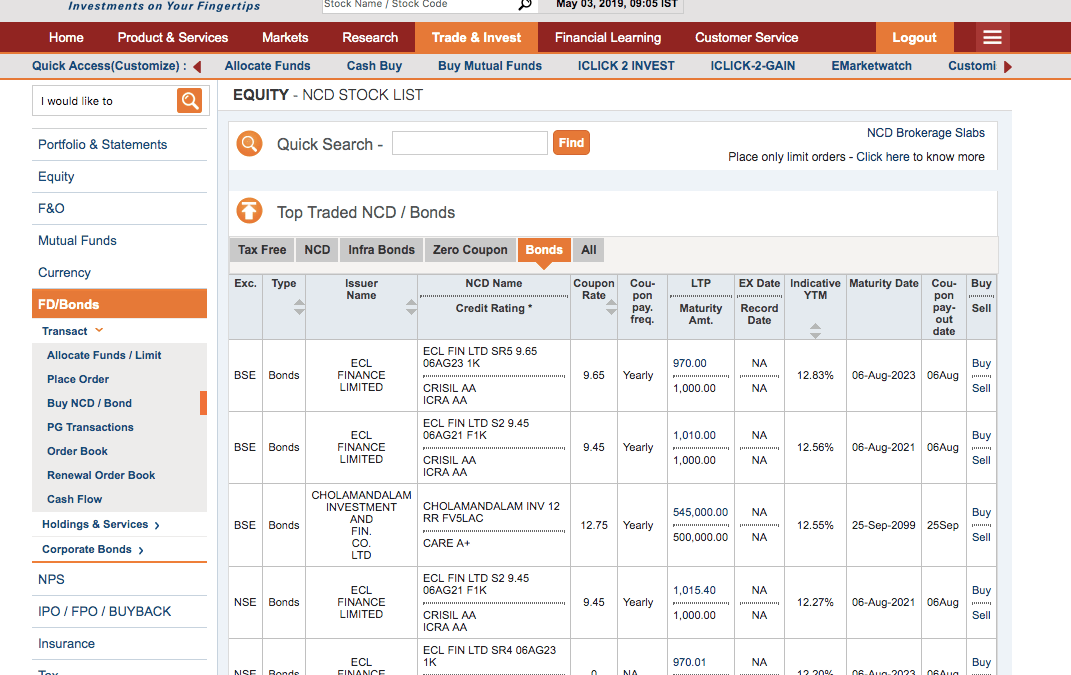The height and width of the screenshot is (675, 1071).
Task: Click the Find button
Action: (x=571, y=143)
